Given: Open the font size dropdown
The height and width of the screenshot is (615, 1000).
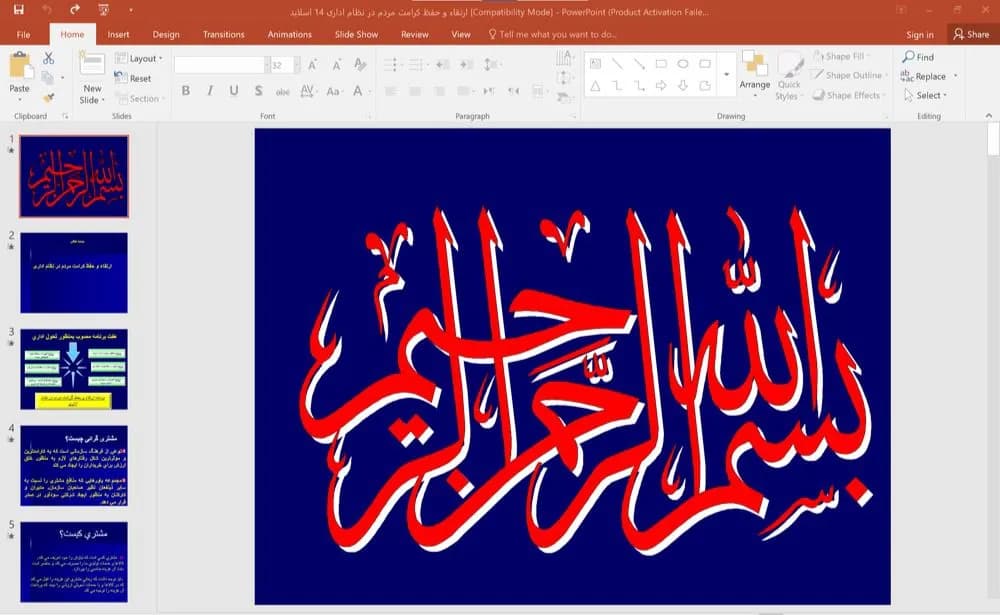Looking at the screenshot, I should pyautogui.click(x=297, y=64).
